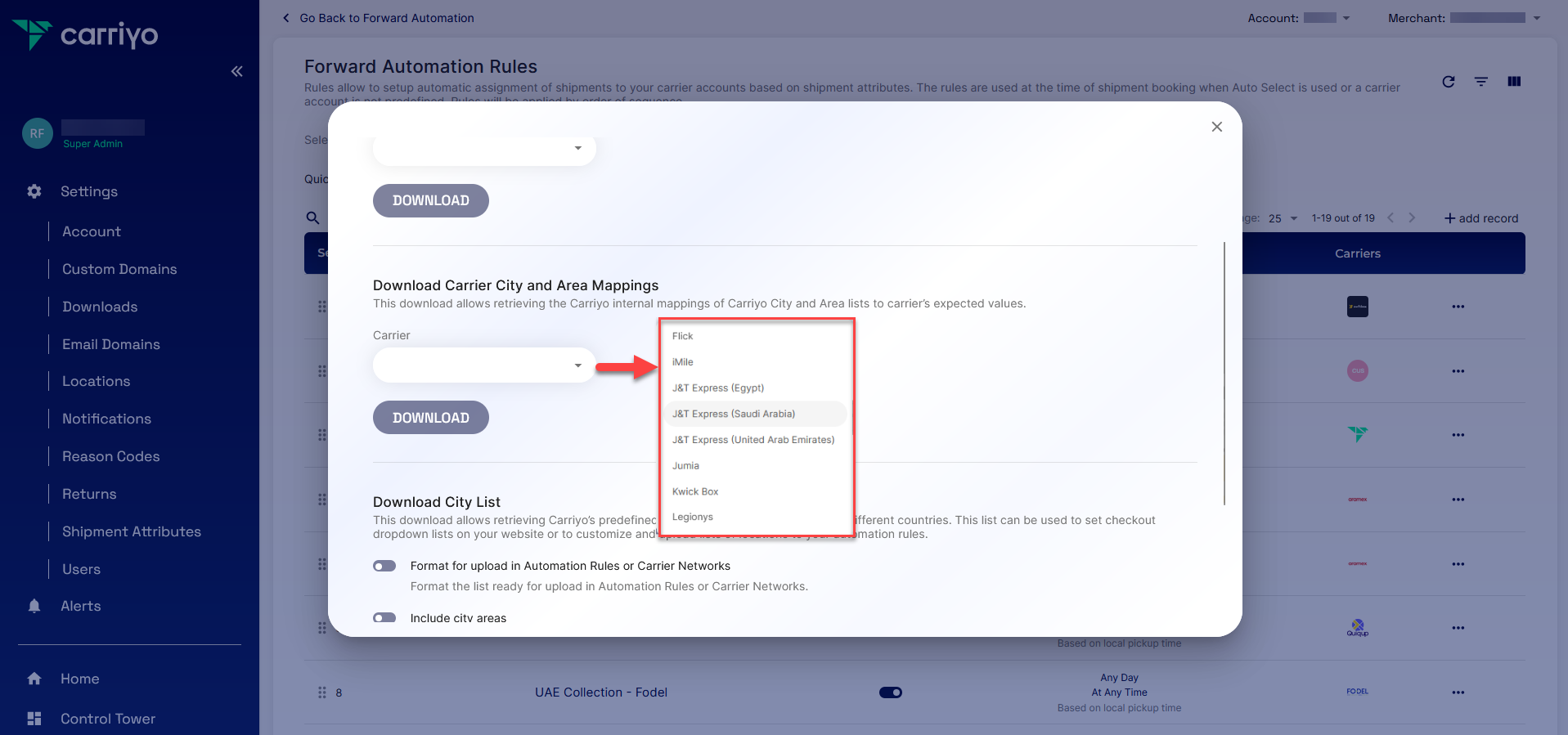The height and width of the screenshot is (735, 1568).
Task: Open more options for the UAE Collection - Fodel row
Action: click(x=1458, y=692)
